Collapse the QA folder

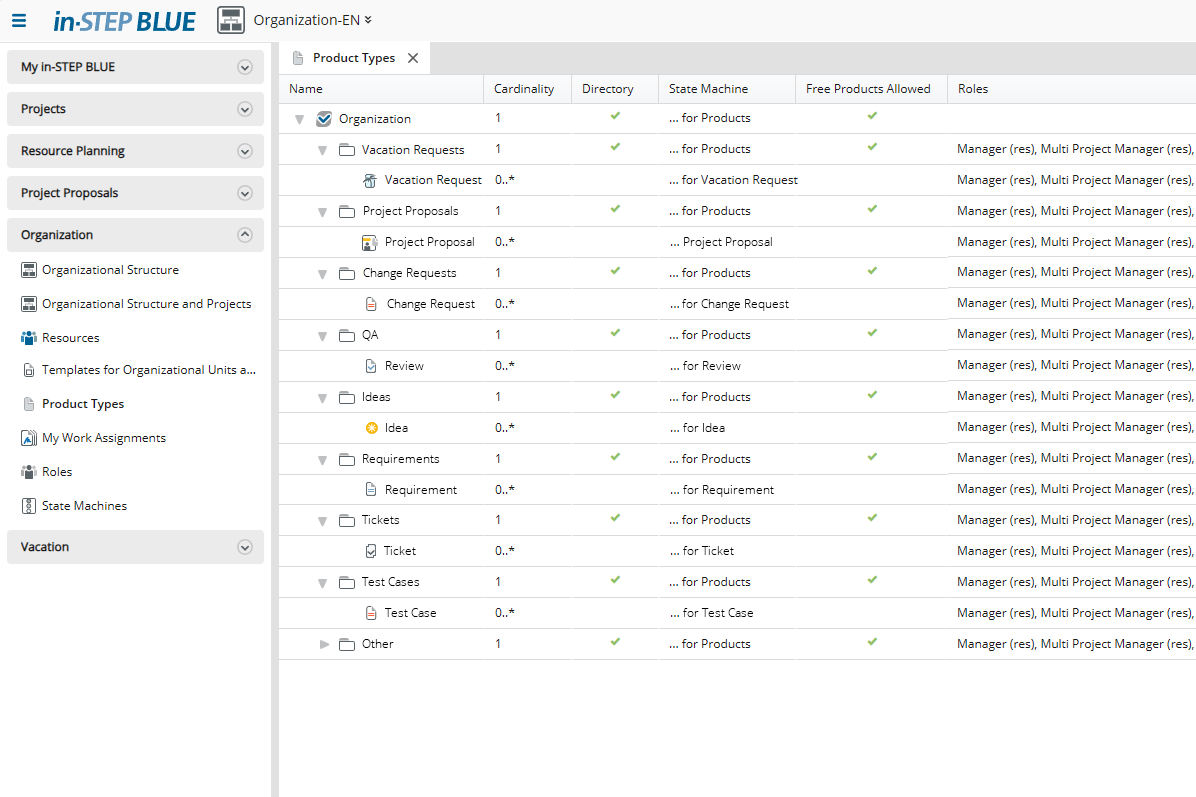pyautogui.click(x=322, y=334)
